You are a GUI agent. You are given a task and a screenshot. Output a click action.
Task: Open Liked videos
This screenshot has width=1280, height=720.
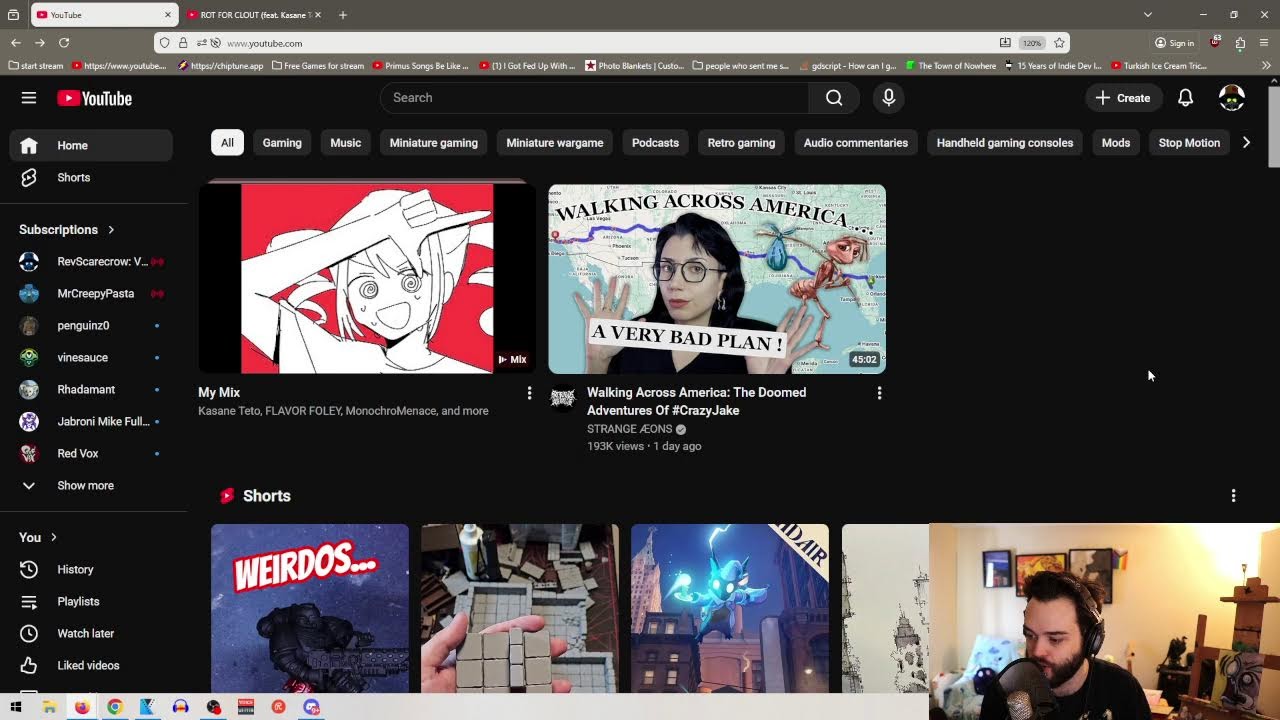point(91,666)
